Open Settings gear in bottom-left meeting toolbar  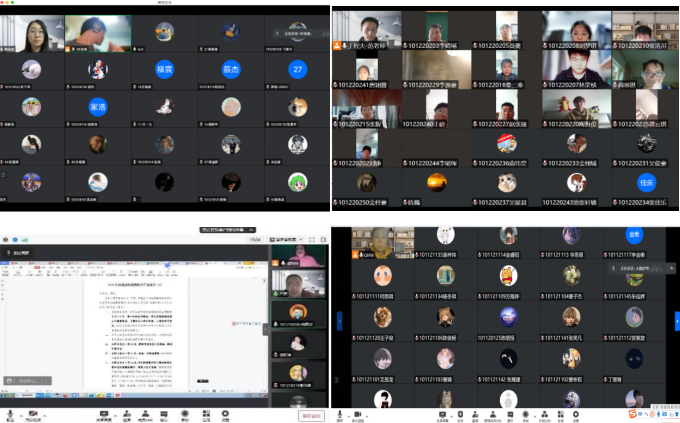point(224,414)
